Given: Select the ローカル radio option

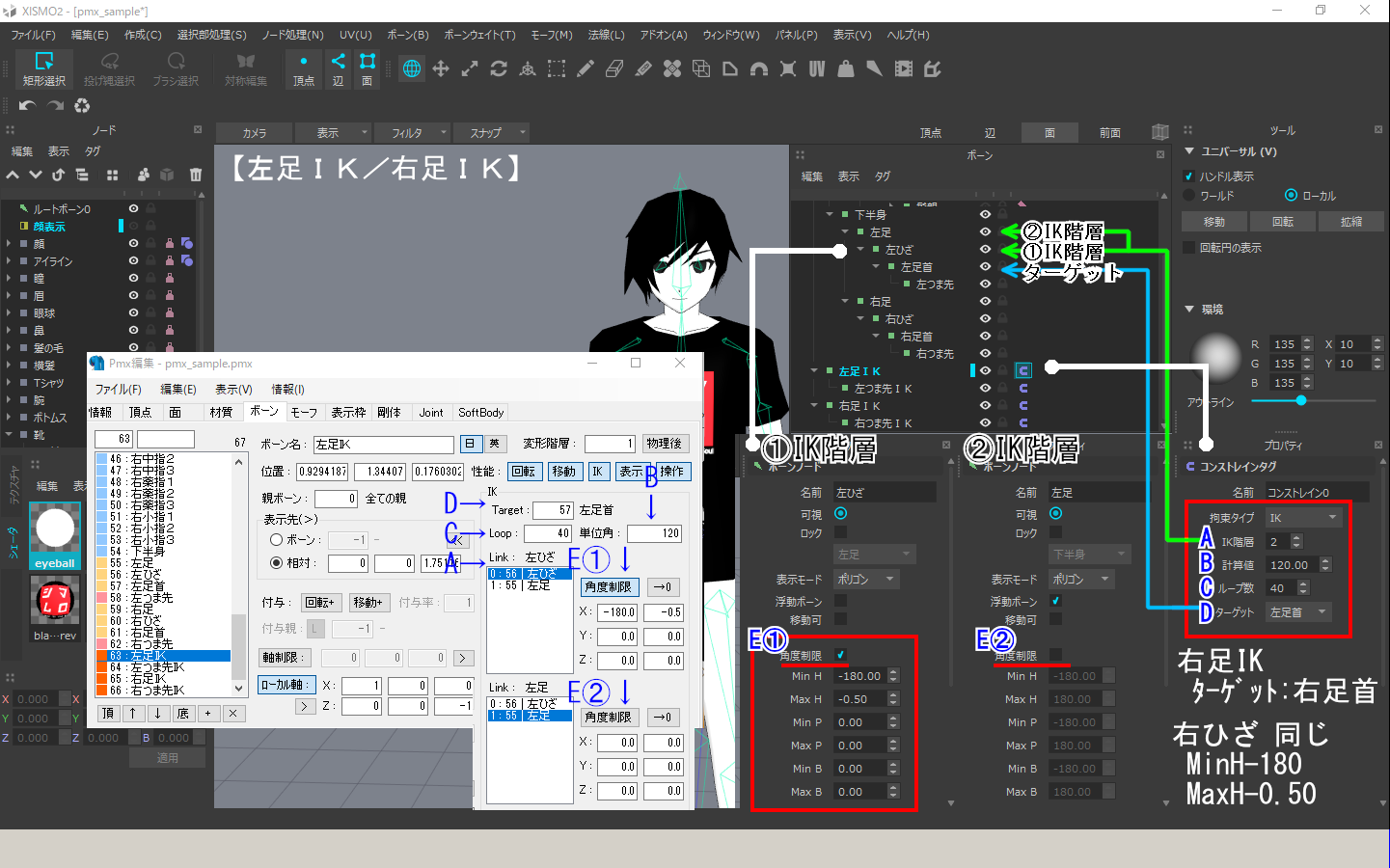Looking at the screenshot, I should point(1292,195).
